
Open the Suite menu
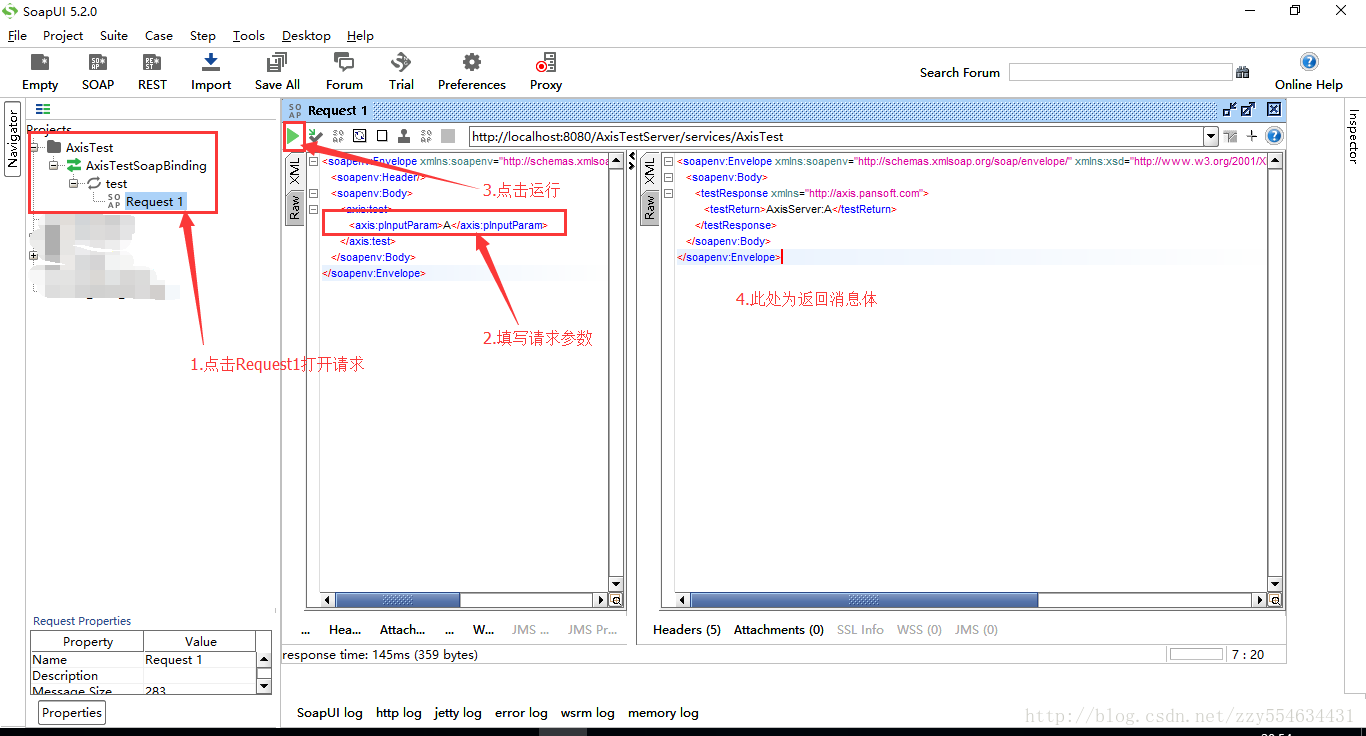114,35
